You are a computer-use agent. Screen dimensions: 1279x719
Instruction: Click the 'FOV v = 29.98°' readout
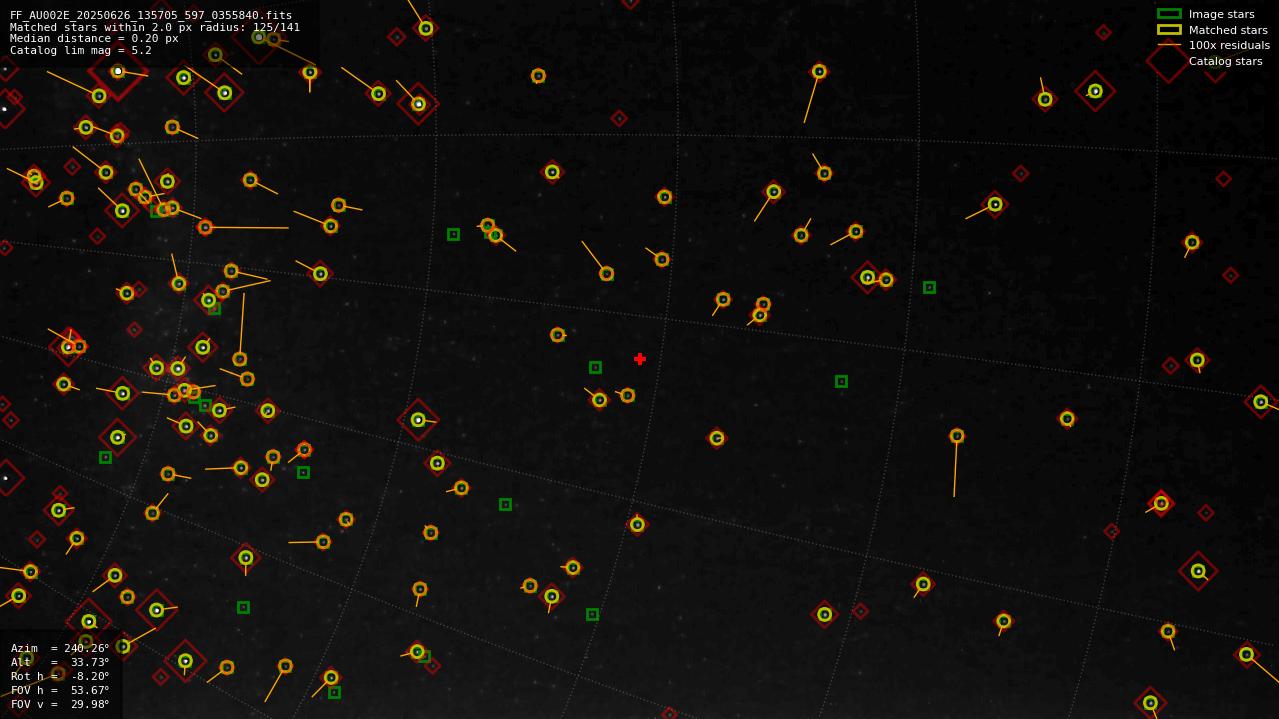click(60, 704)
